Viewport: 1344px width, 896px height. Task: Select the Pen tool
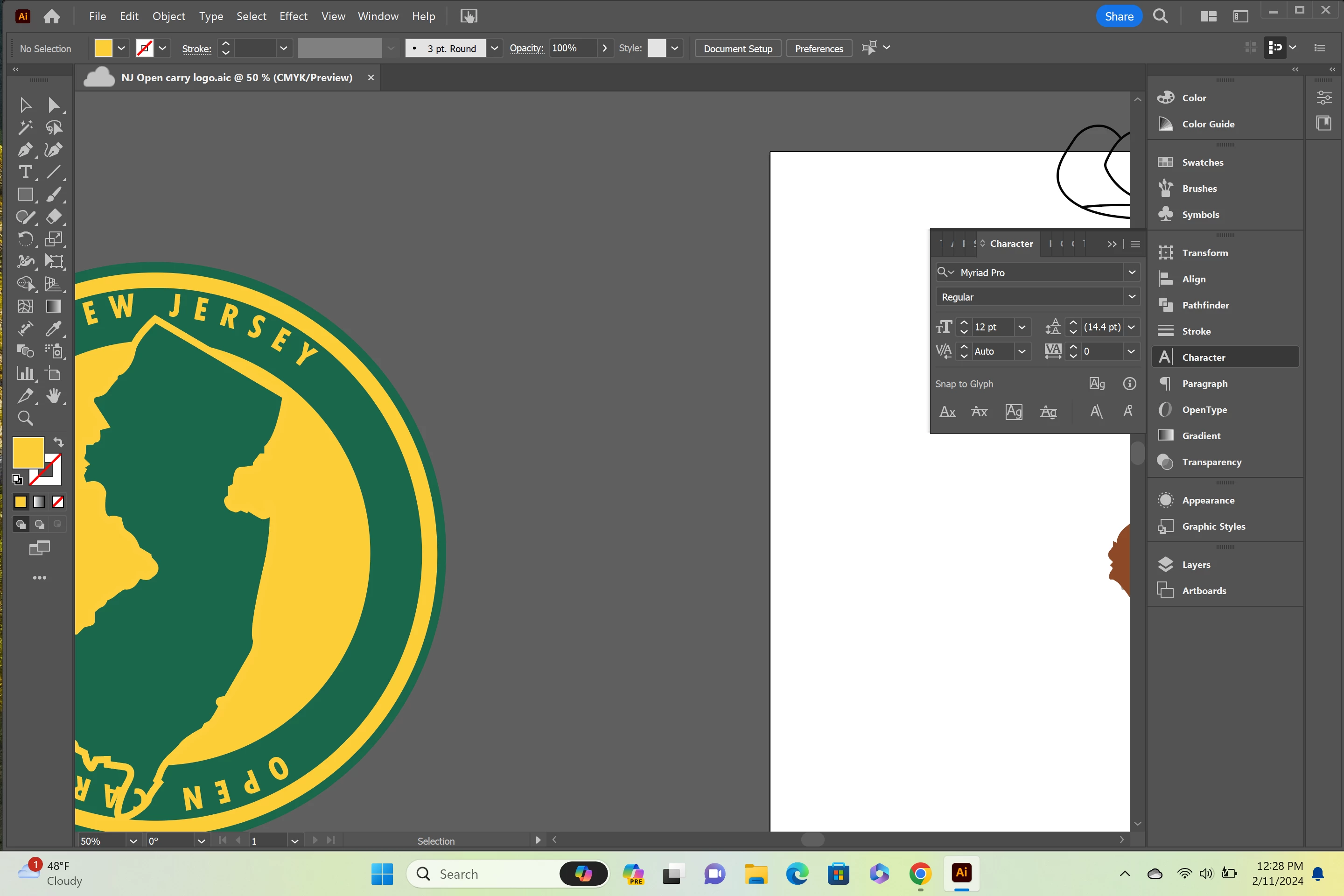pos(25,150)
